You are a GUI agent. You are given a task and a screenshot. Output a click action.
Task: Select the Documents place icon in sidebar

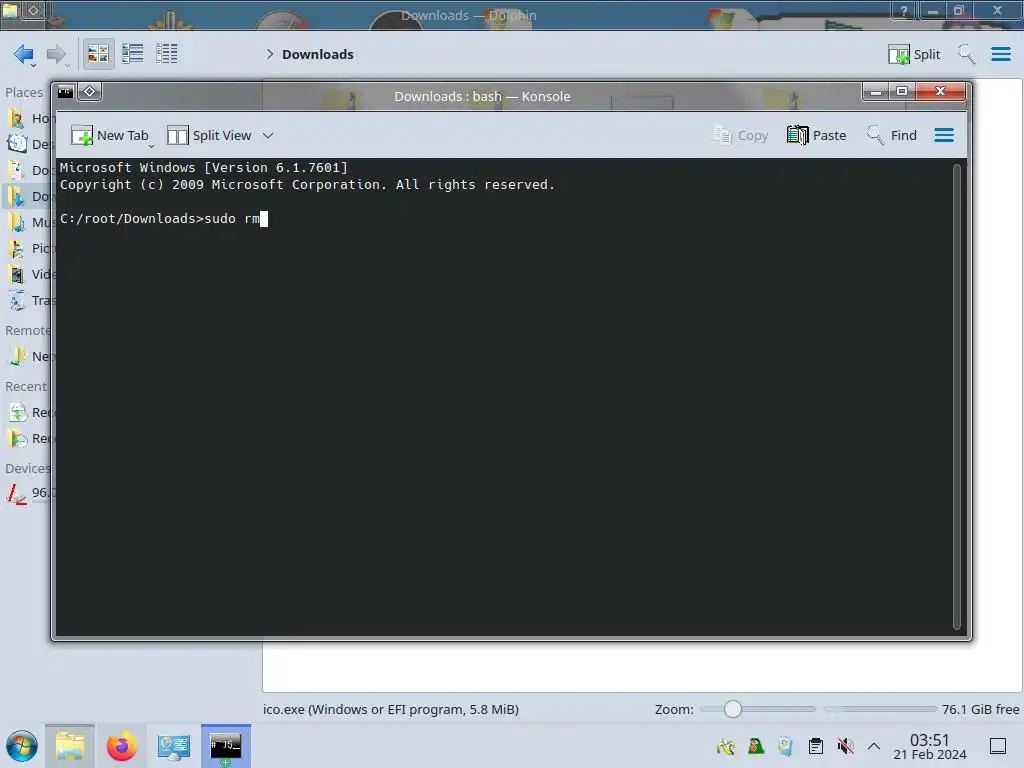click(16, 170)
